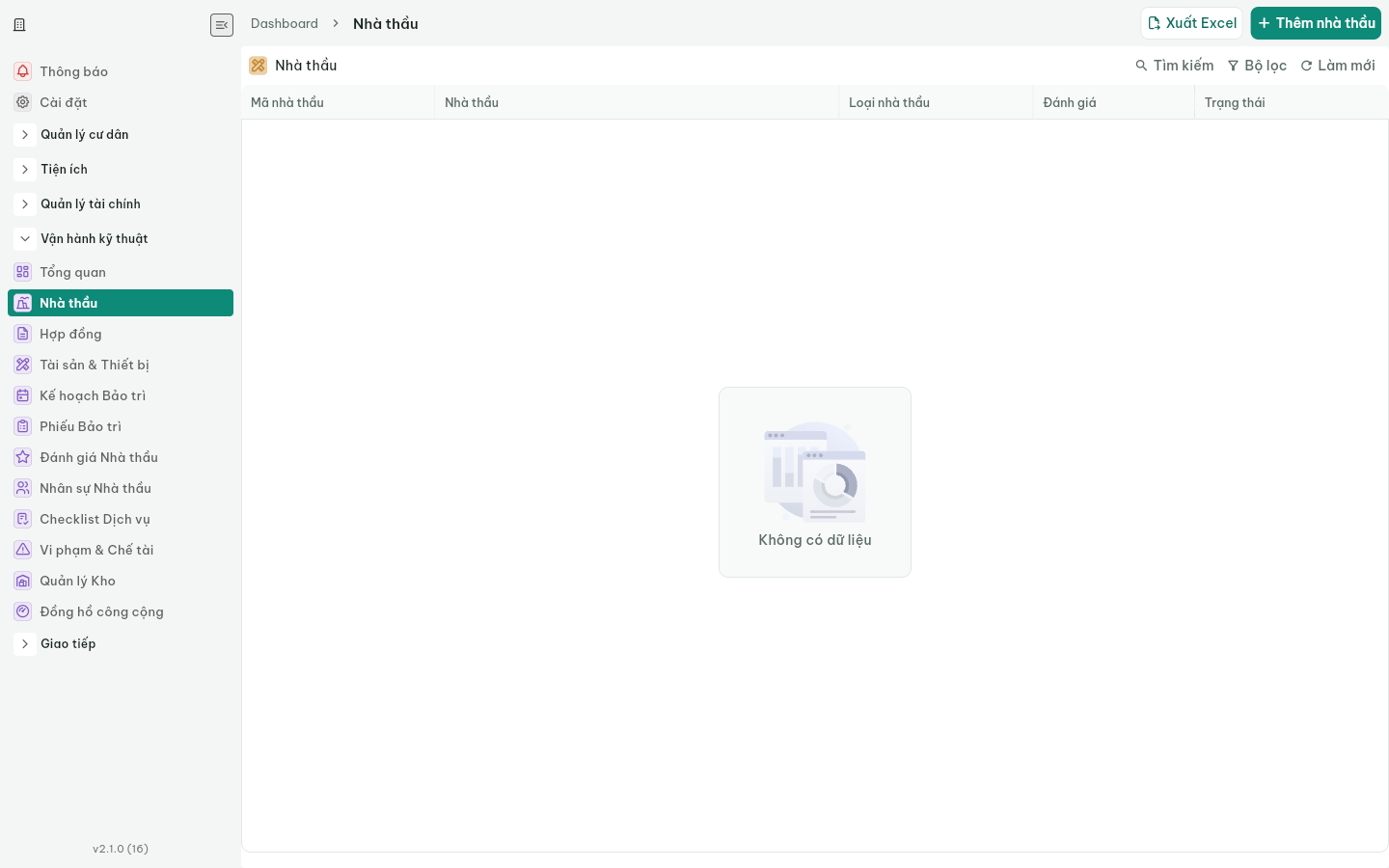Click Làm mới to refresh the table
The height and width of the screenshot is (868, 1389).
click(1338, 66)
